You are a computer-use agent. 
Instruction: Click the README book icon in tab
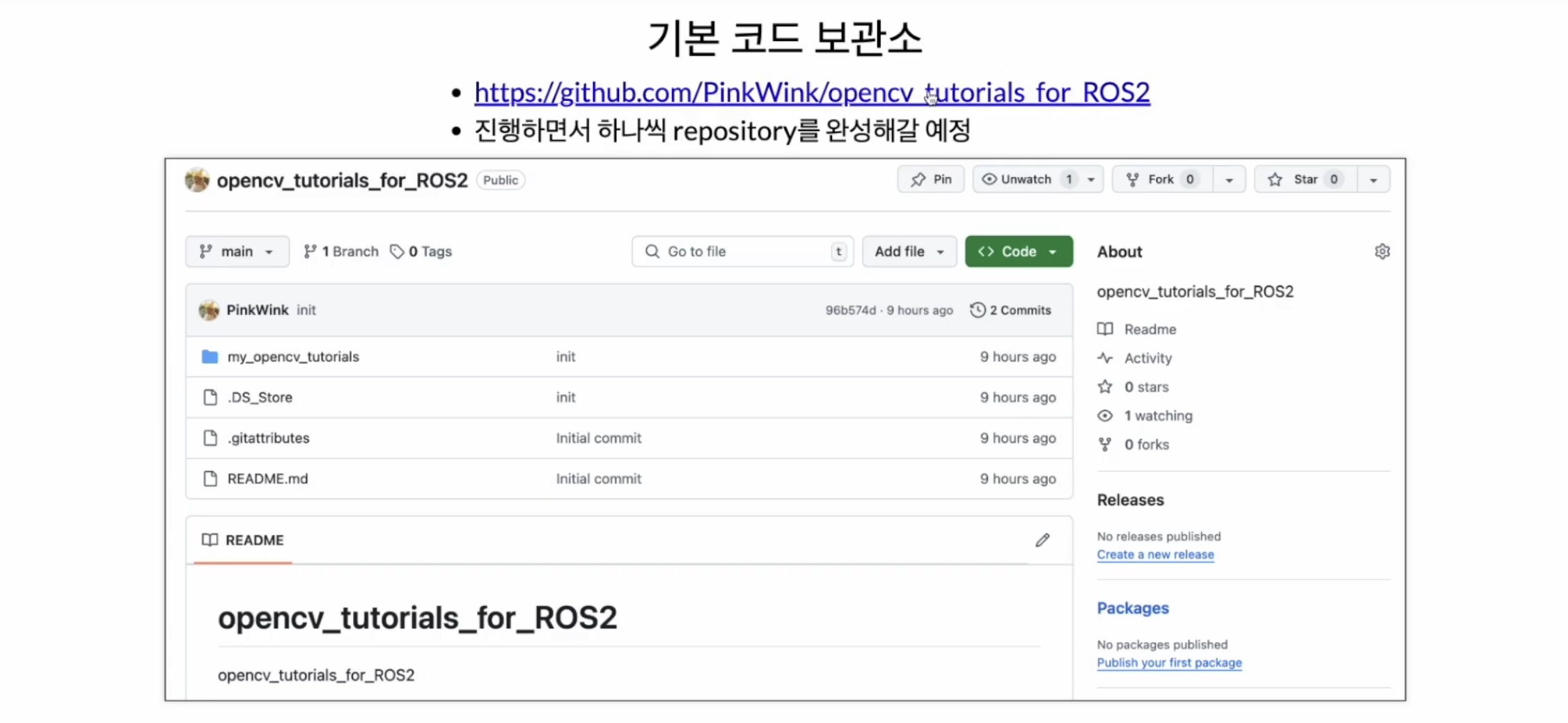pyautogui.click(x=210, y=540)
